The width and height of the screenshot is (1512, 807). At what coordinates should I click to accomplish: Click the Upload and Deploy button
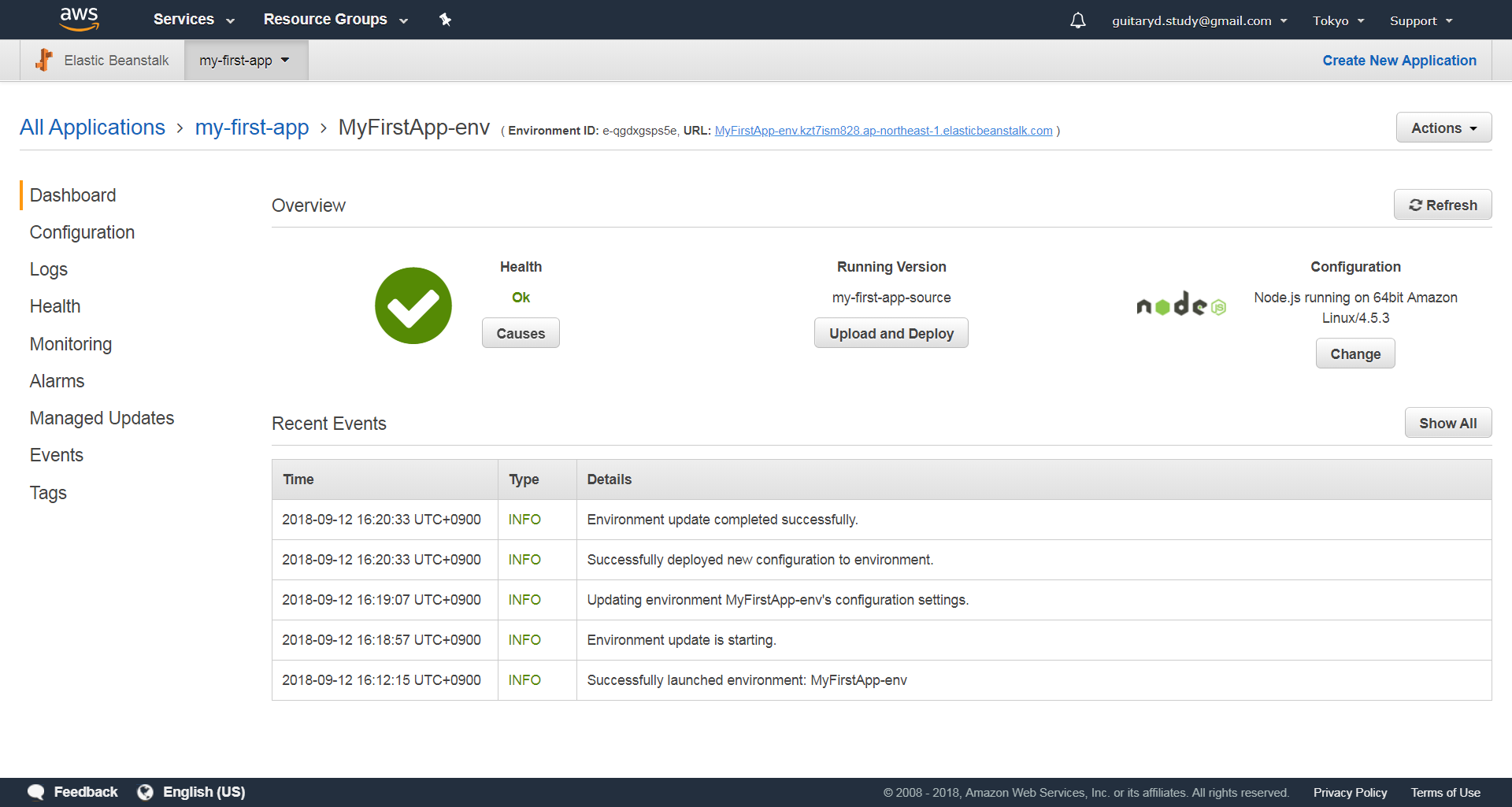(x=891, y=333)
